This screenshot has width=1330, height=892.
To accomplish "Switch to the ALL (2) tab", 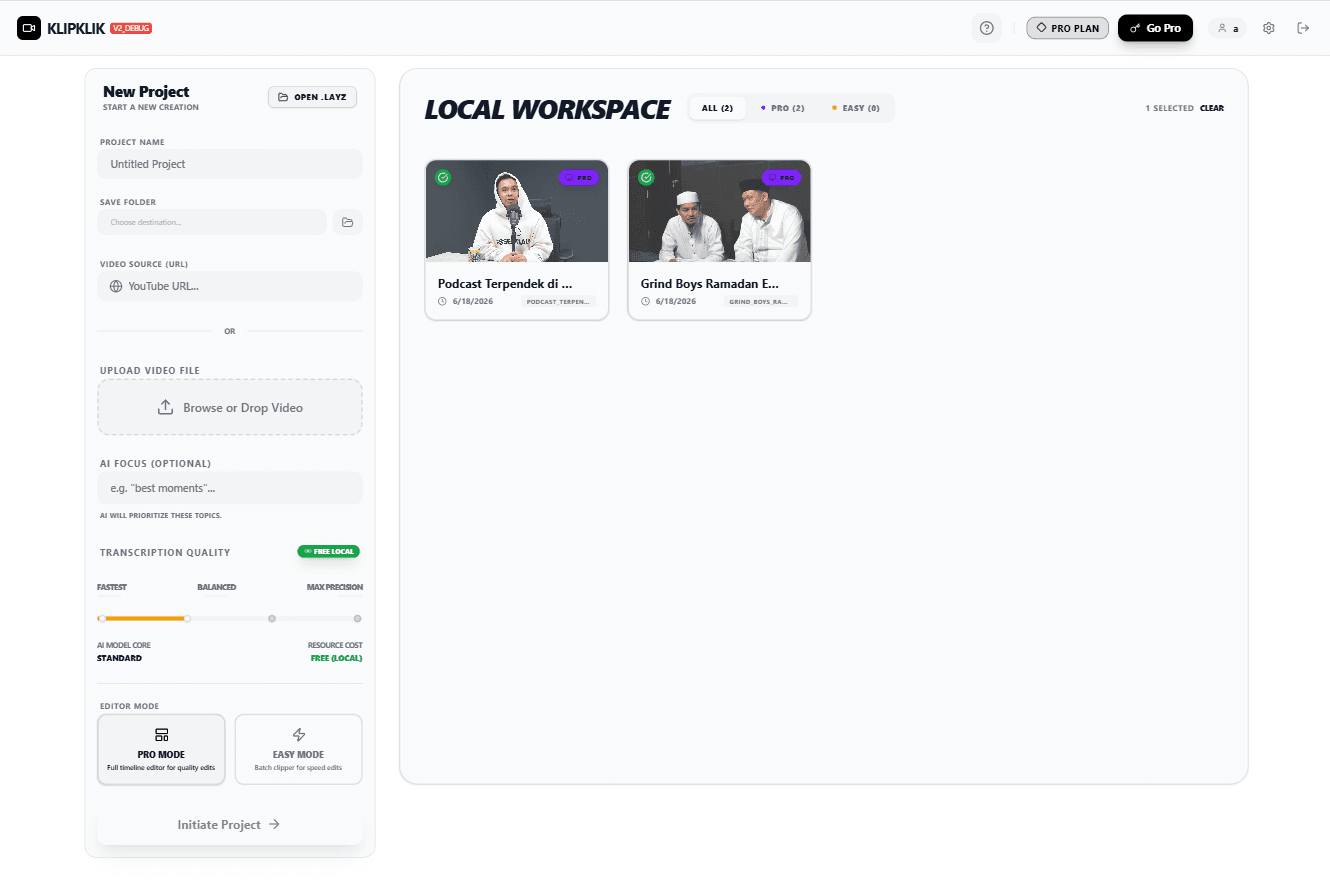I will click(717, 108).
